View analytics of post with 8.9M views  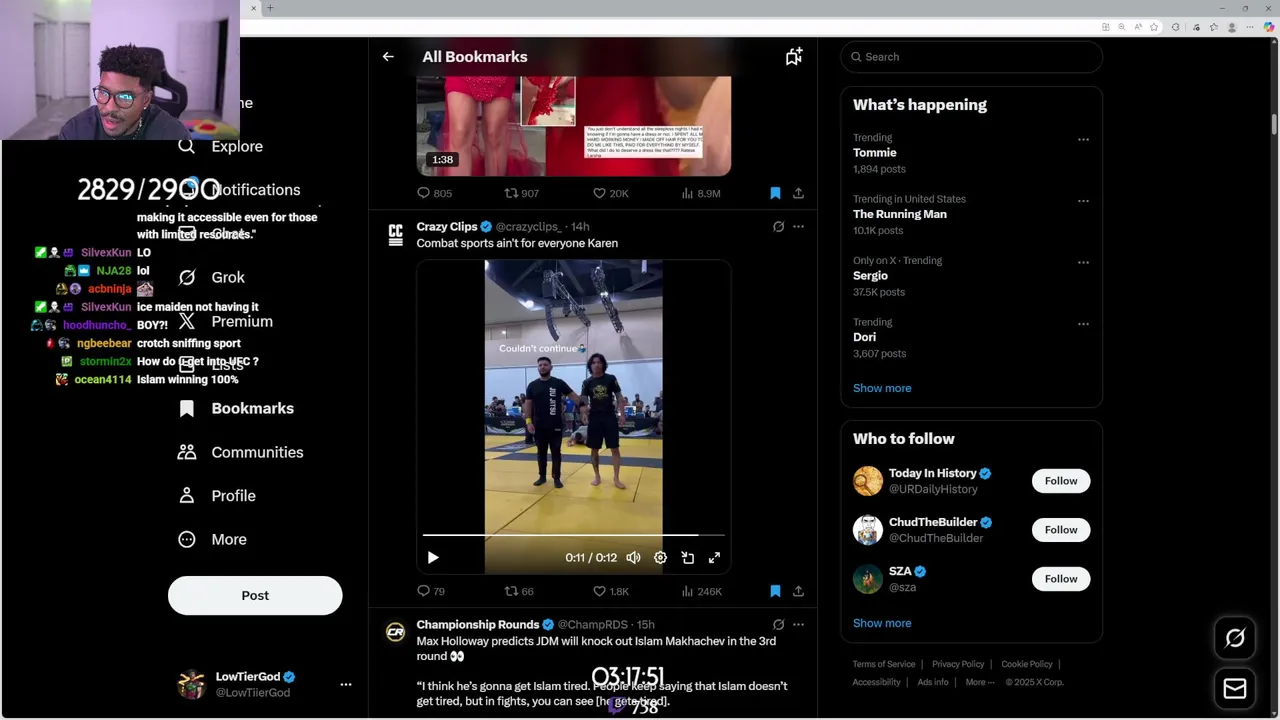pos(700,193)
